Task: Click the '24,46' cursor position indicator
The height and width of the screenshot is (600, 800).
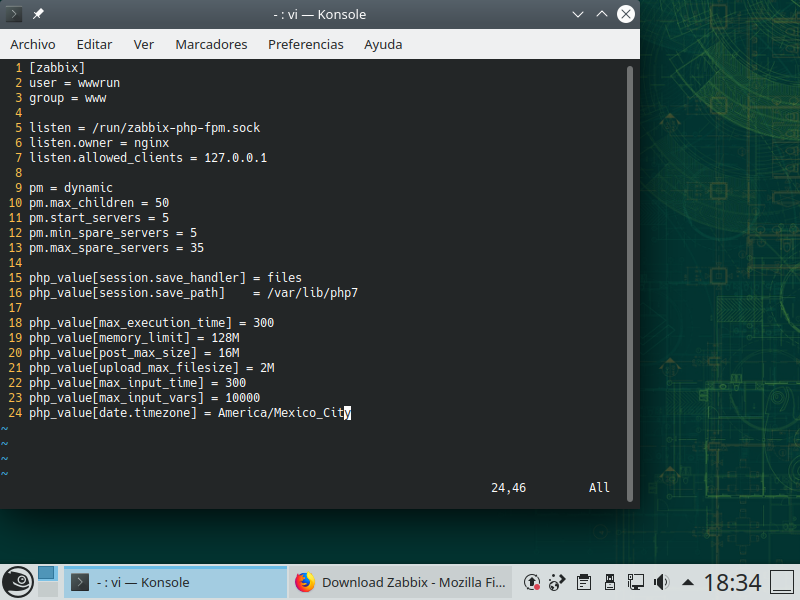Action: tap(508, 488)
